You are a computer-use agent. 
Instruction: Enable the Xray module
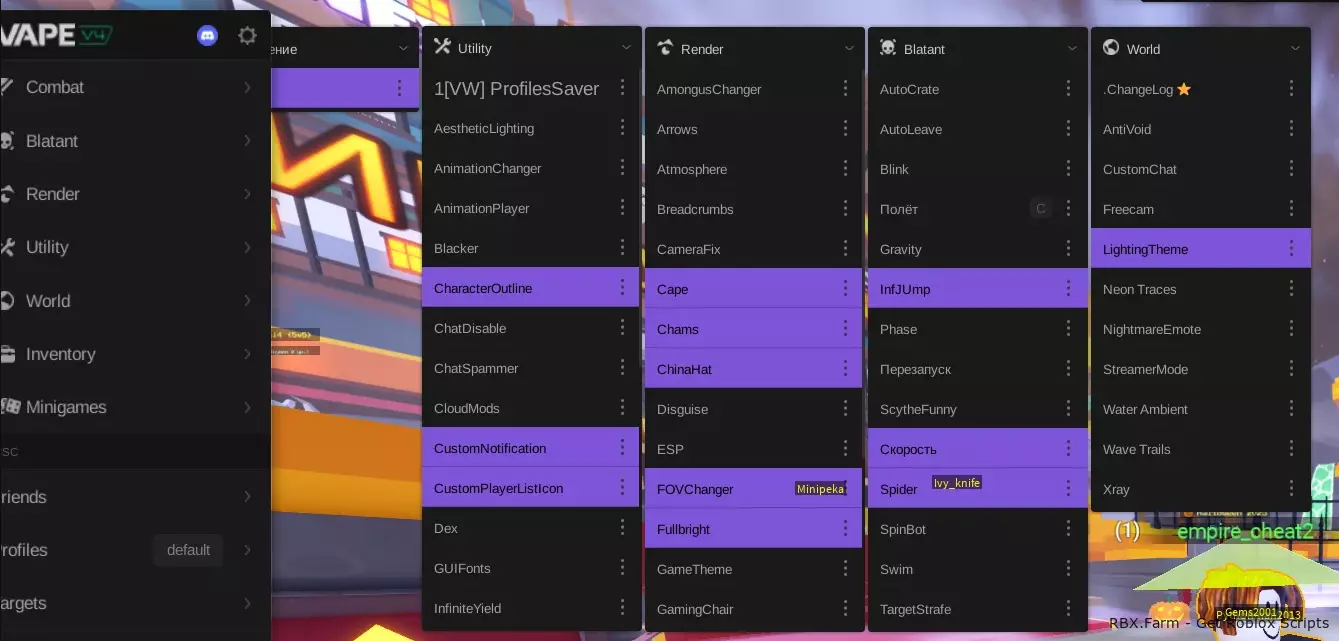(x=1200, y=489)
